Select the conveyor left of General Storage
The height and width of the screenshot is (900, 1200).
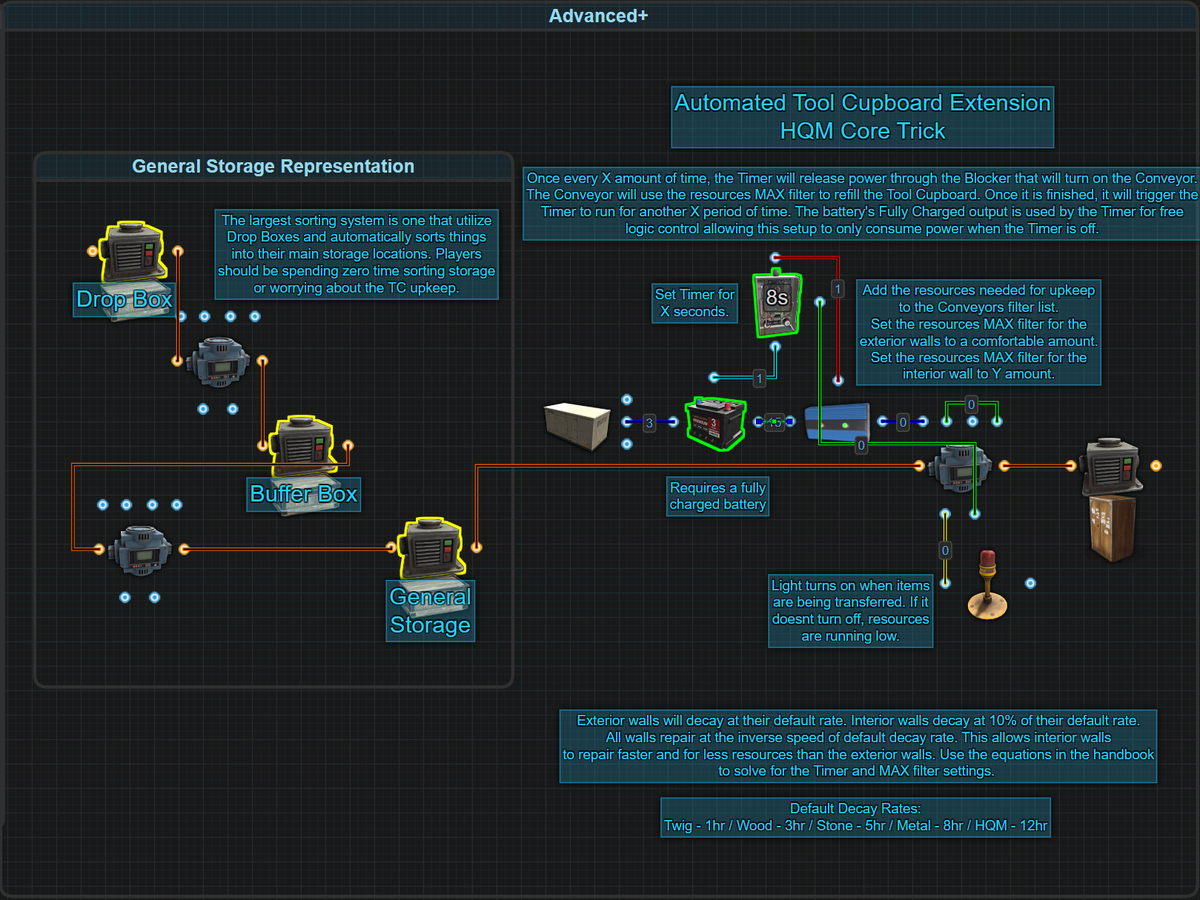(x=141, y=549)
